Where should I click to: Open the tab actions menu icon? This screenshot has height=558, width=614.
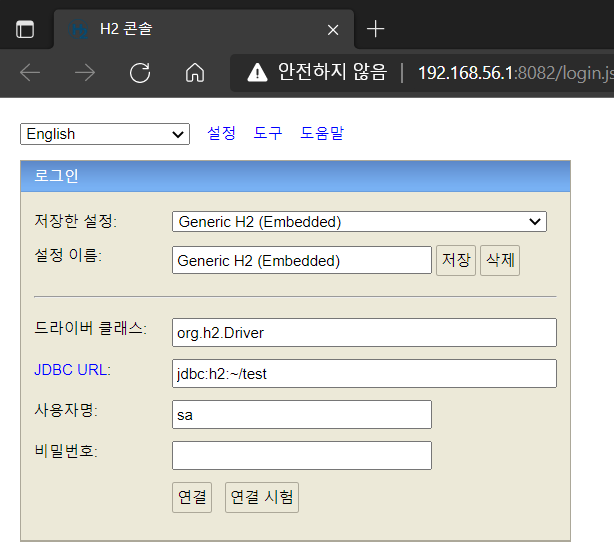[25, 29]
